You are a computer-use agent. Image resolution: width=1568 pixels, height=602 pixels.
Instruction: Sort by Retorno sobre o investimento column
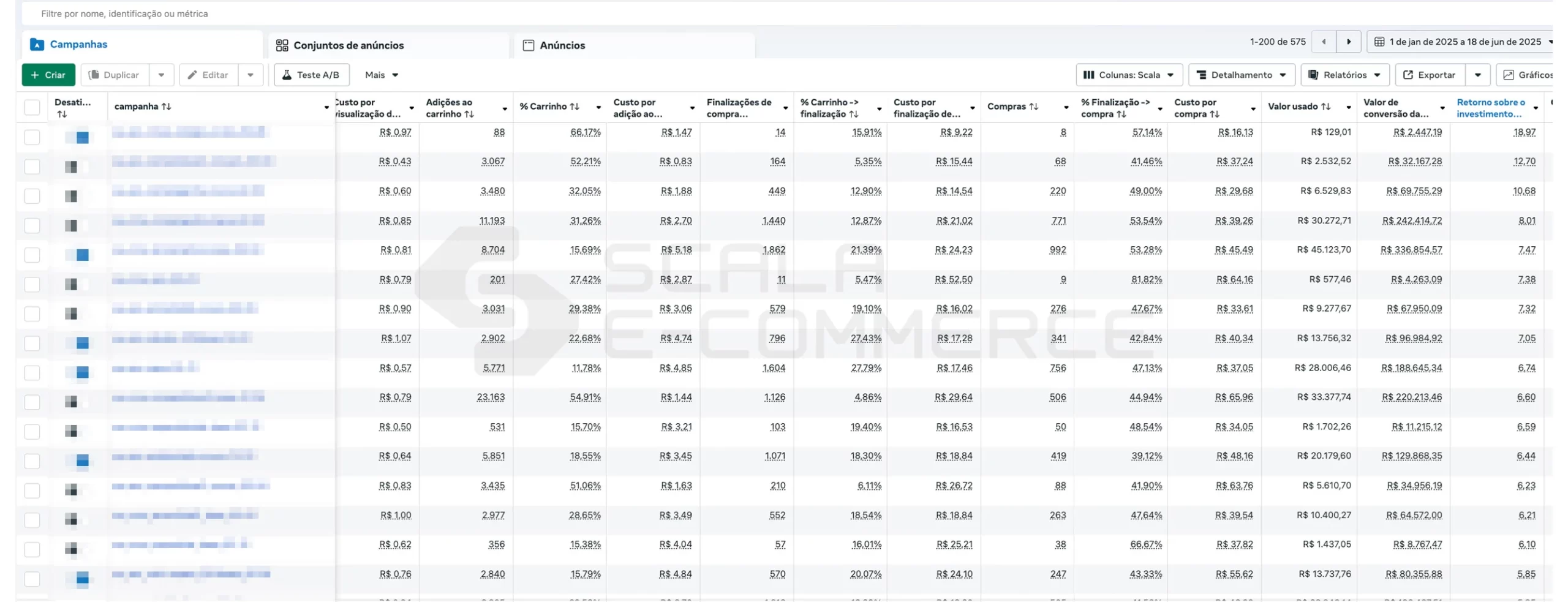[x=1490, y=108]
